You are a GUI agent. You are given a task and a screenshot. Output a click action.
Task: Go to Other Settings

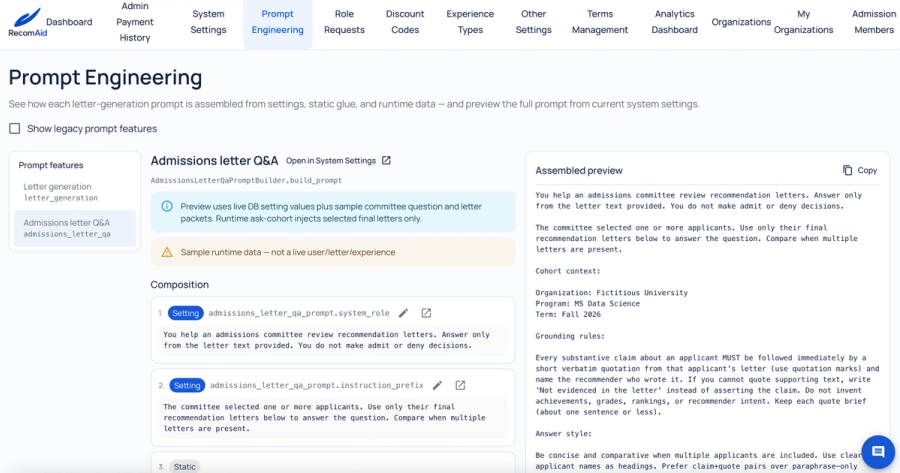(533, 22)
